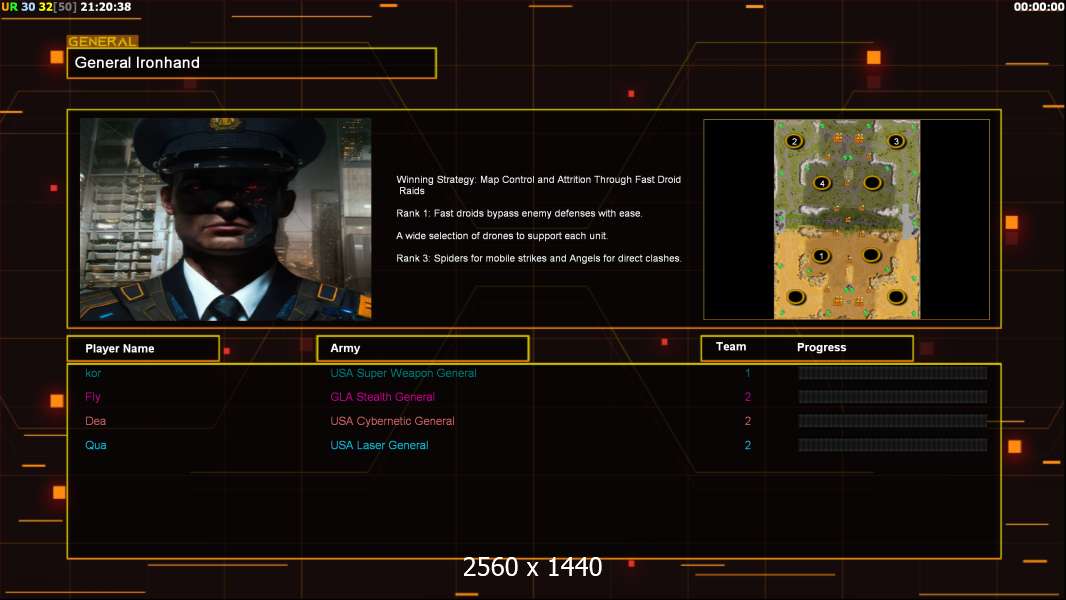This screenshot has height=600, width=1066.
Task: Click GLA Stealth General army entry
Action: 382,397
